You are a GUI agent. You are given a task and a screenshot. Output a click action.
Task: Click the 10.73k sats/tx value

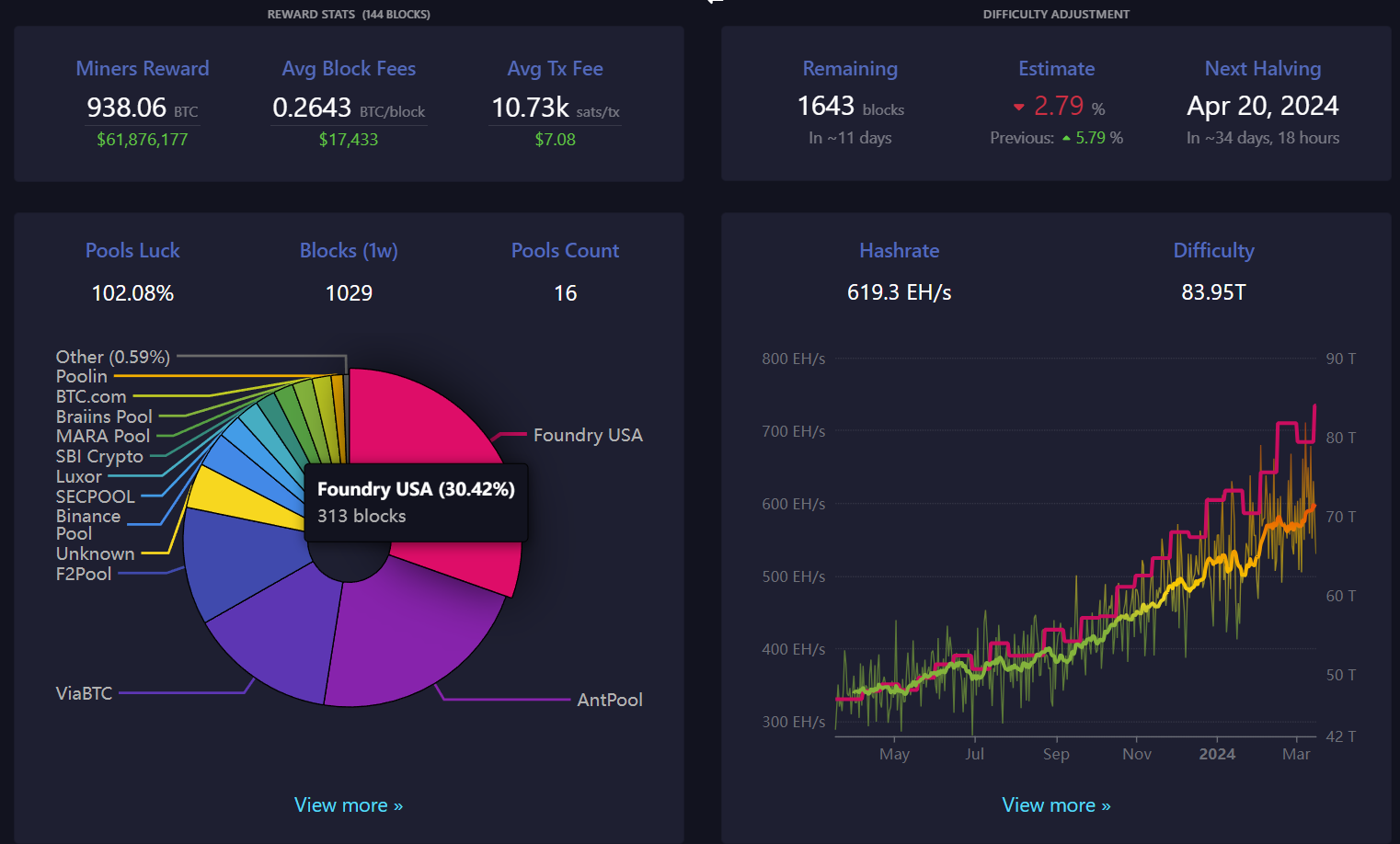[556, 108]
